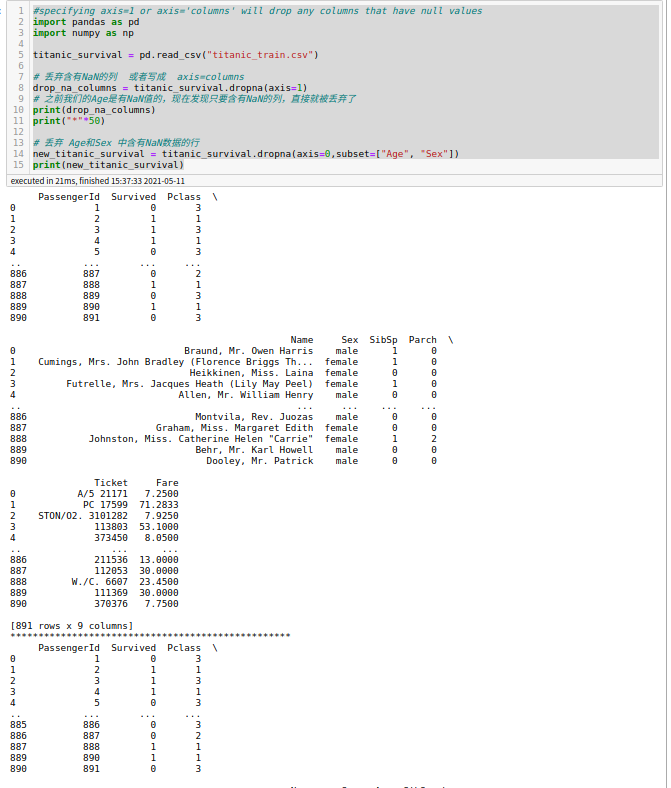This screenshot has height=788, width=671.
Task: Click line number 8 in the gutter
Action: (21, 88)
